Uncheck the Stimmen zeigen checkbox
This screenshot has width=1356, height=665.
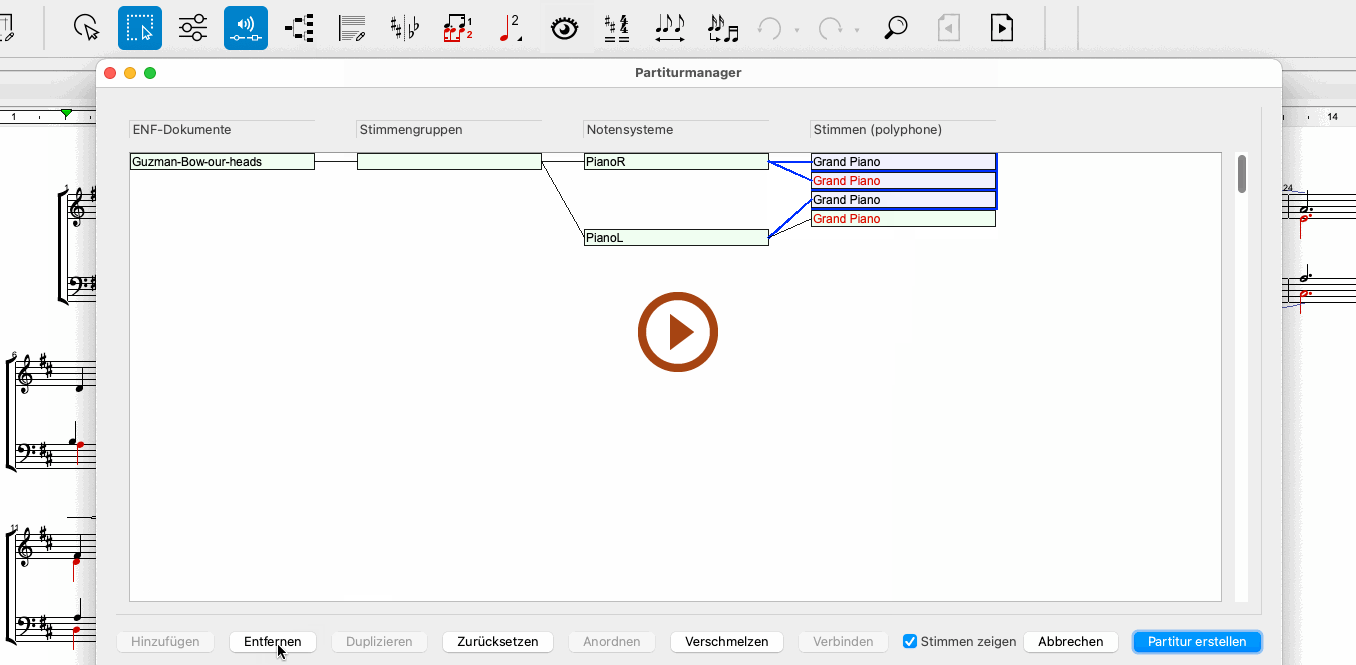point(910,641)
